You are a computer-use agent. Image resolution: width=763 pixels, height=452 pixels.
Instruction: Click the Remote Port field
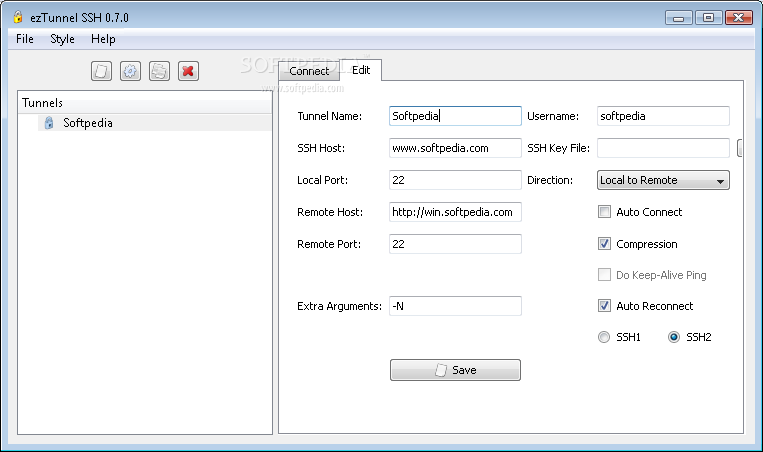click(455, 244)
